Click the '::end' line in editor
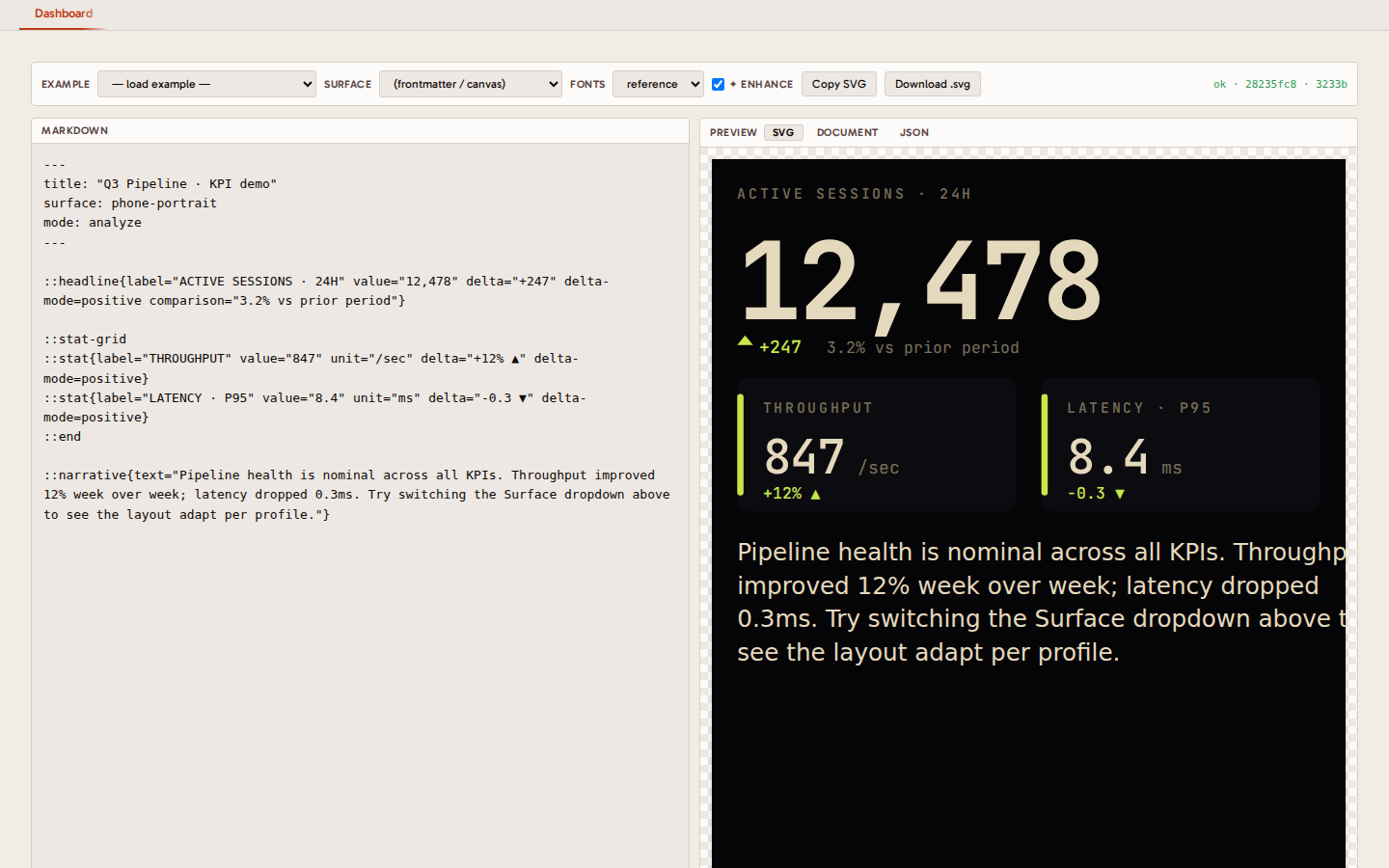 pos(63,436)
